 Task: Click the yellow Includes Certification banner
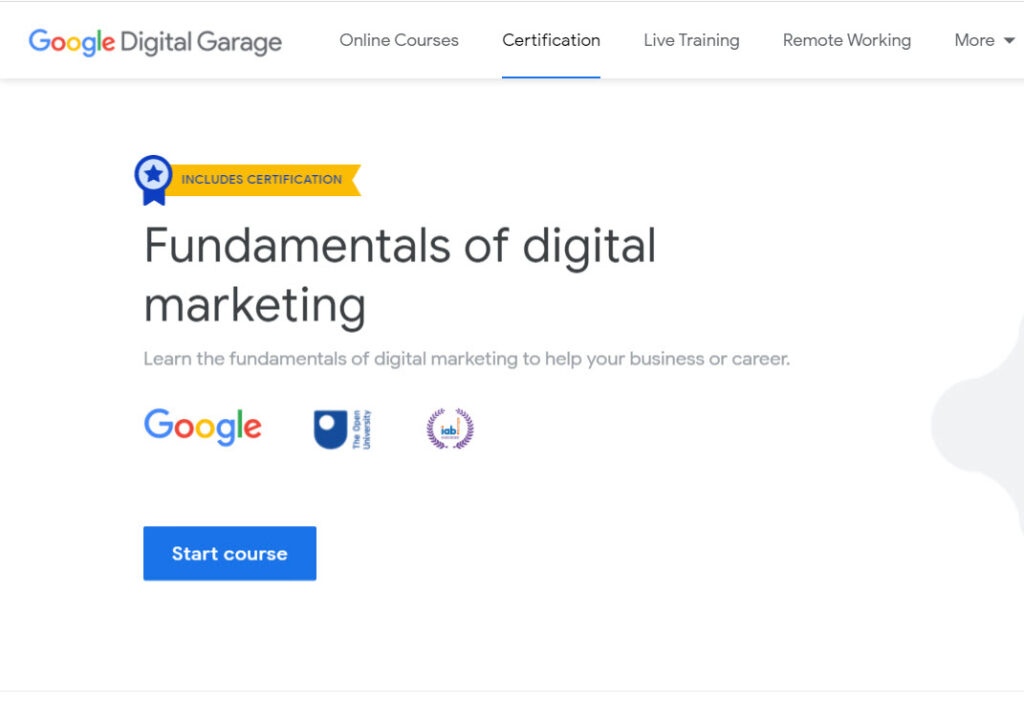[263, 180]
